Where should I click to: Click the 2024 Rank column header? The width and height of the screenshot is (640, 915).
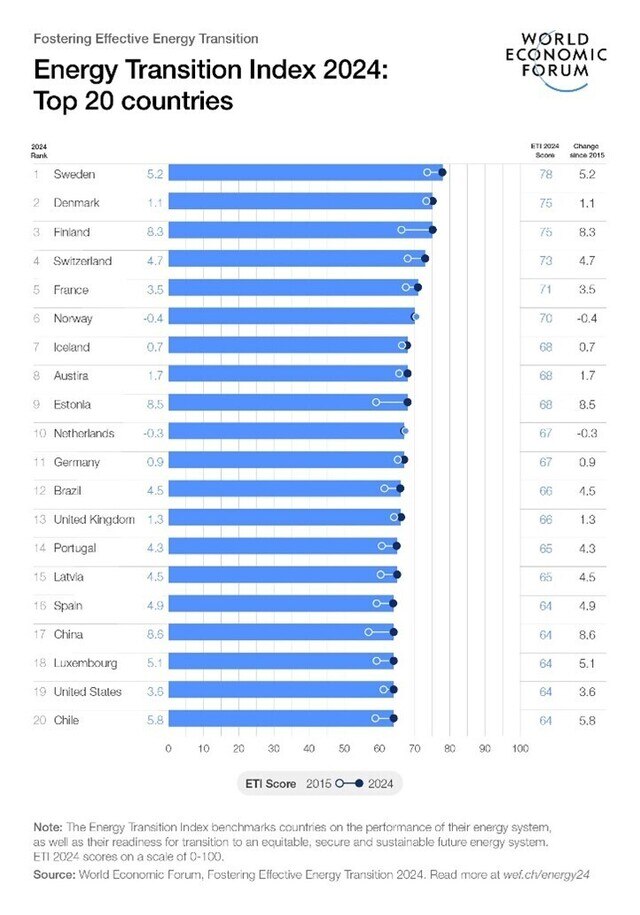click(x=40, y=150)
